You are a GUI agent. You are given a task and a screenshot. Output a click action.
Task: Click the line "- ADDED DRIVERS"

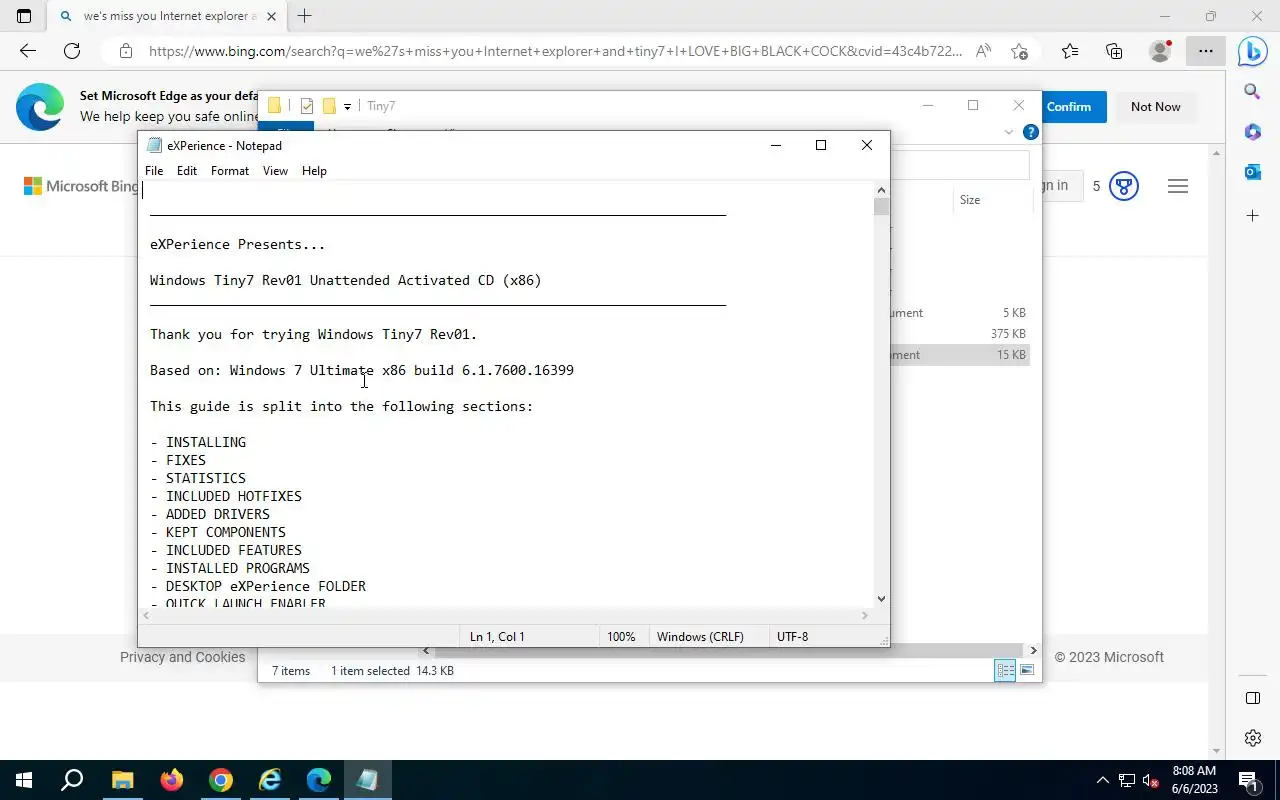pos(210,514)
